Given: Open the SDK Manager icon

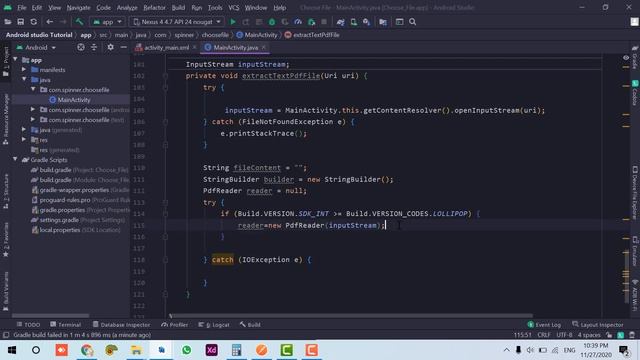Looking at the screenshot, I should pos(367,22).
